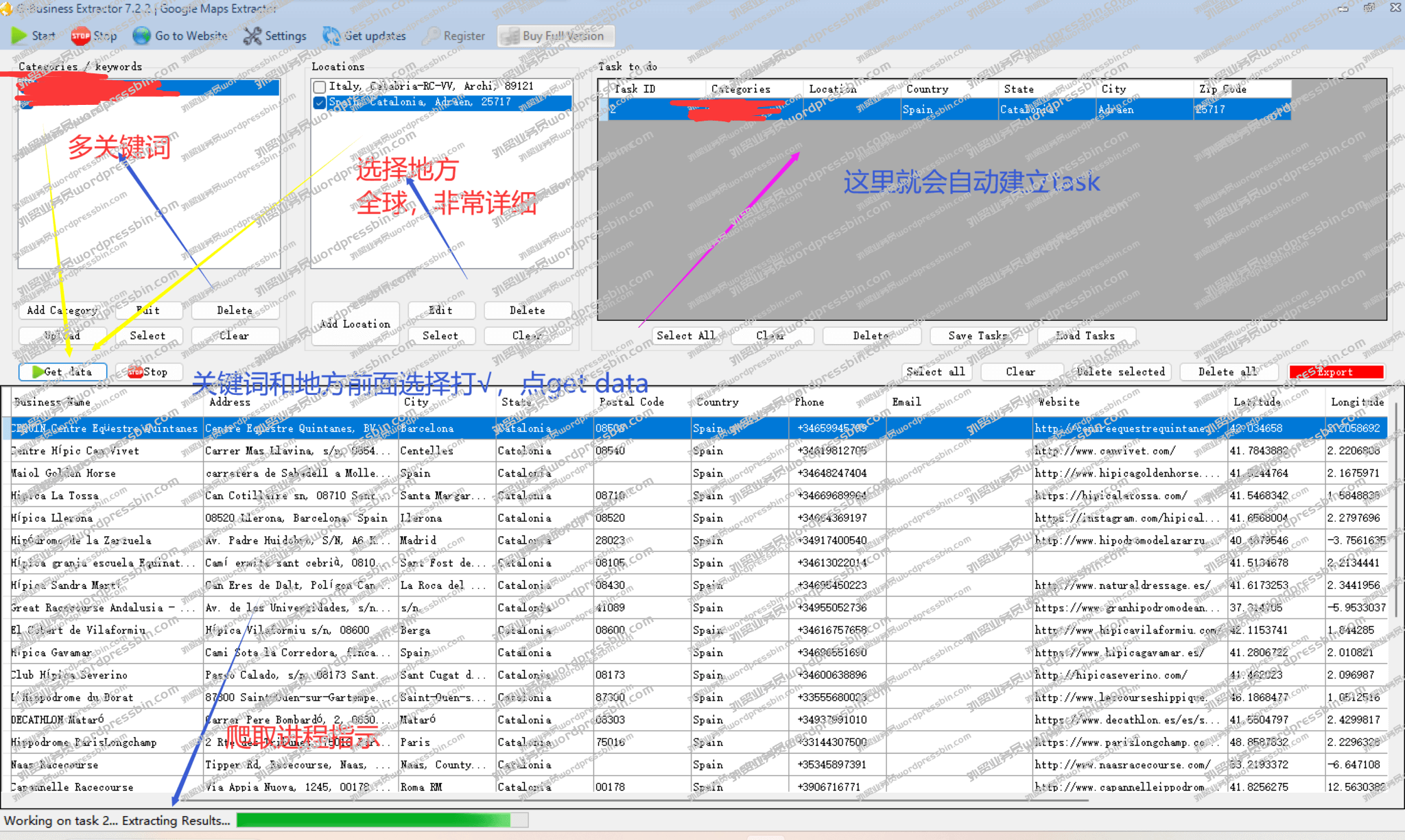Click Save Tasks in the task panel
The image size is (1405, 840).
(x=979, y=335)
